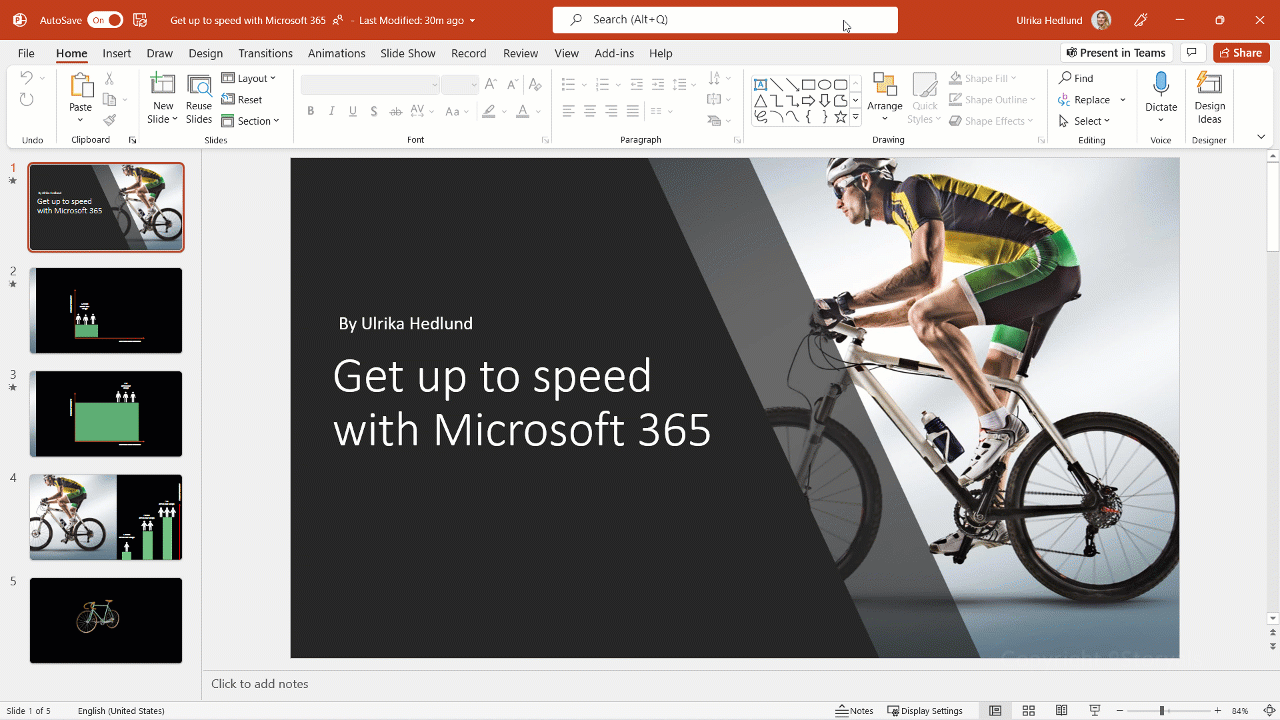Open the Layout dropdown
This screenshot has width=1280, height=720.
point(248,78)
